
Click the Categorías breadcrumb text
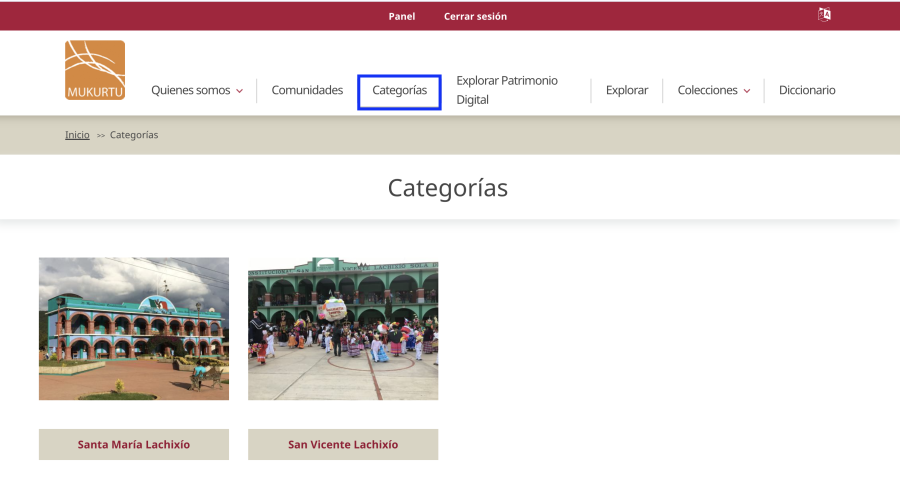(x=134, y=135)
